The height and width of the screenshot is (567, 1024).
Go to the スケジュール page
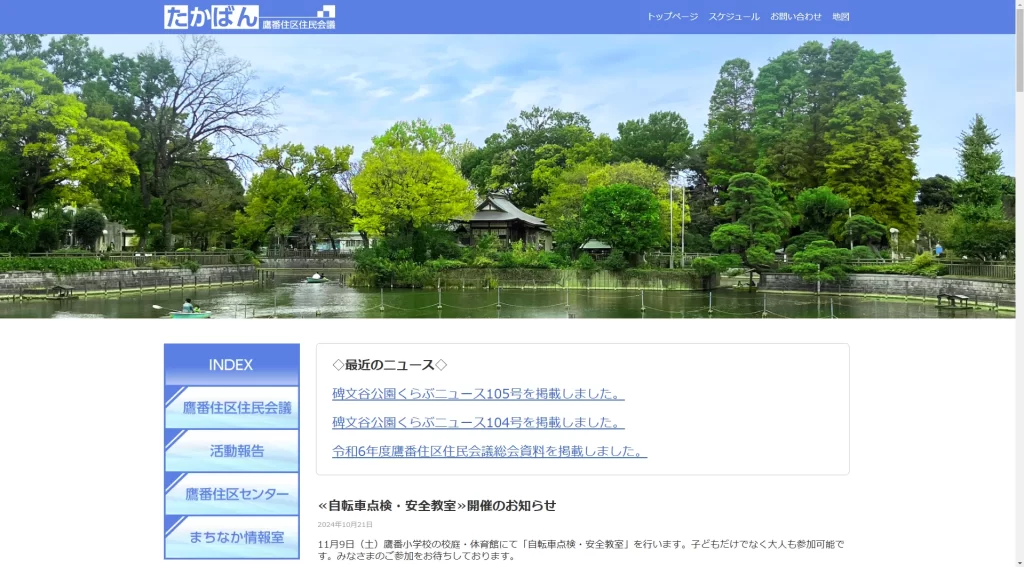click(734, 17)
